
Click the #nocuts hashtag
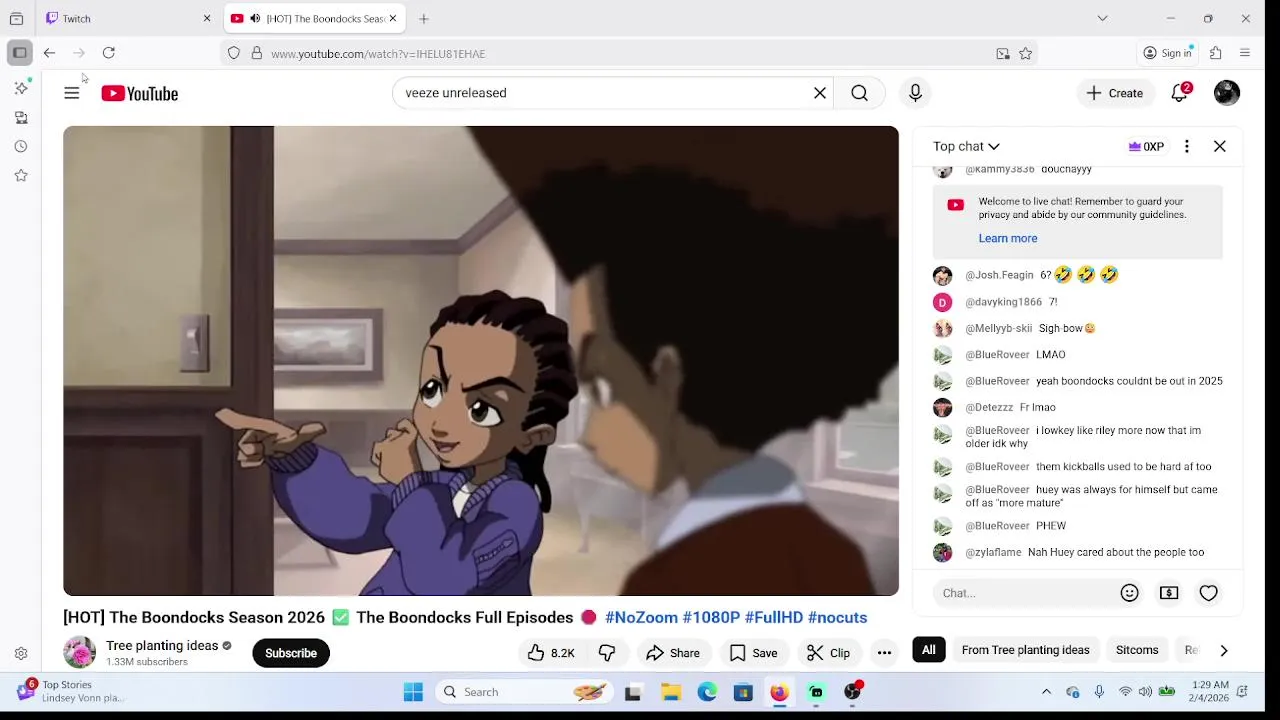[x=837, y=618]
